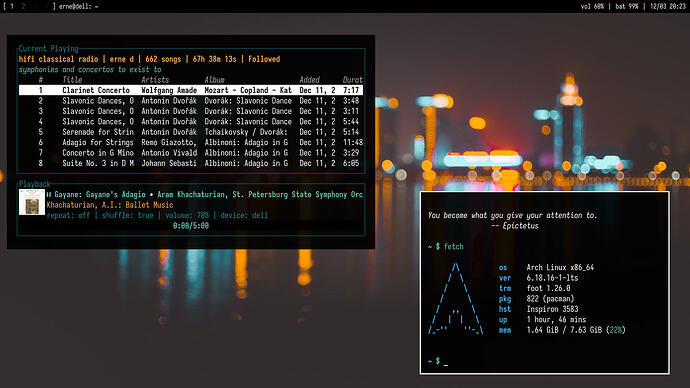
Task: Click the 822 (pacman) package count
Action: coord(550,299)
